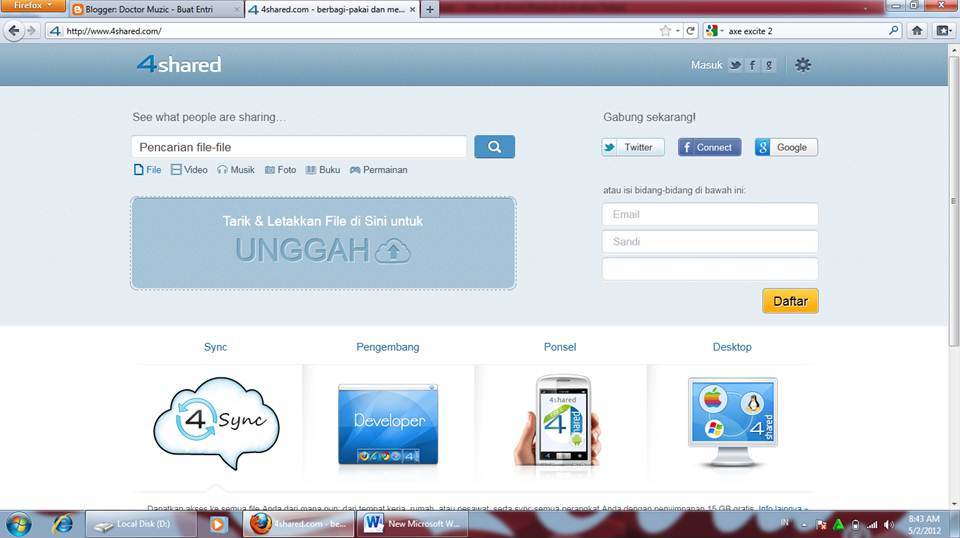Bookmark page with star icon
The height and width of the screenshot is (538, 960).
[665, 31]
